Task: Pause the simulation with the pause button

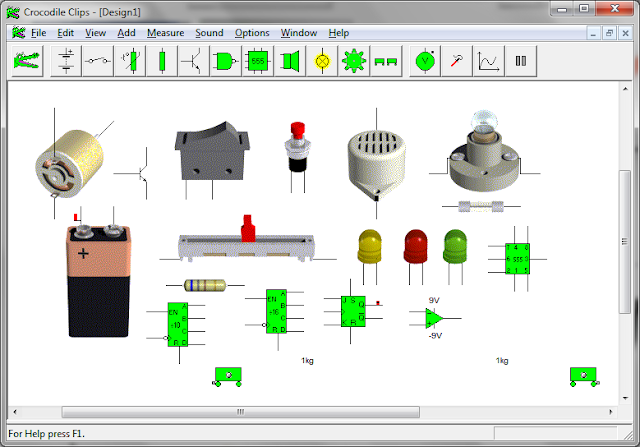Action: click(x=521, y=61)
